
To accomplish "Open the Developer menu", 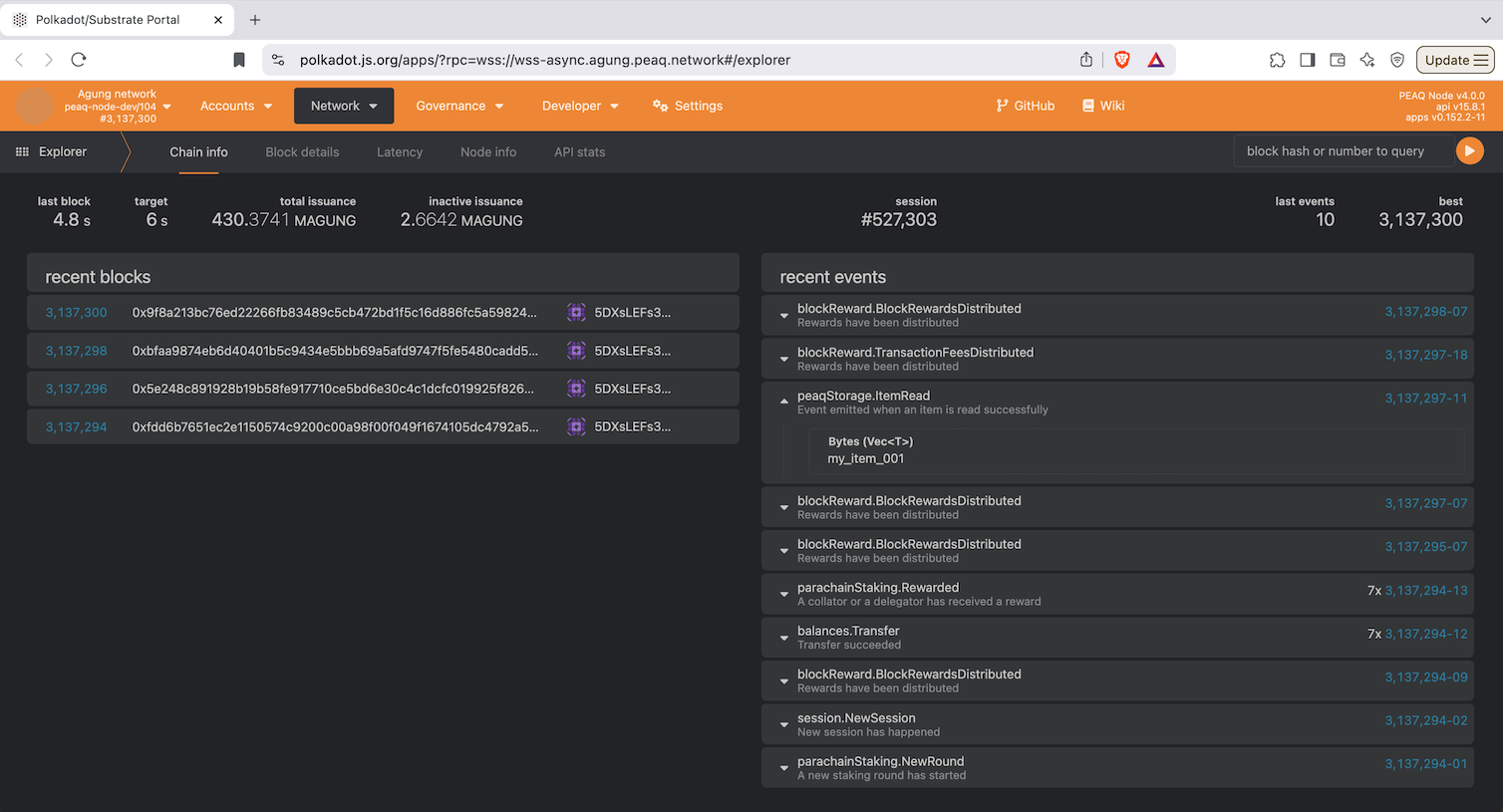I will tap(580, 106).
